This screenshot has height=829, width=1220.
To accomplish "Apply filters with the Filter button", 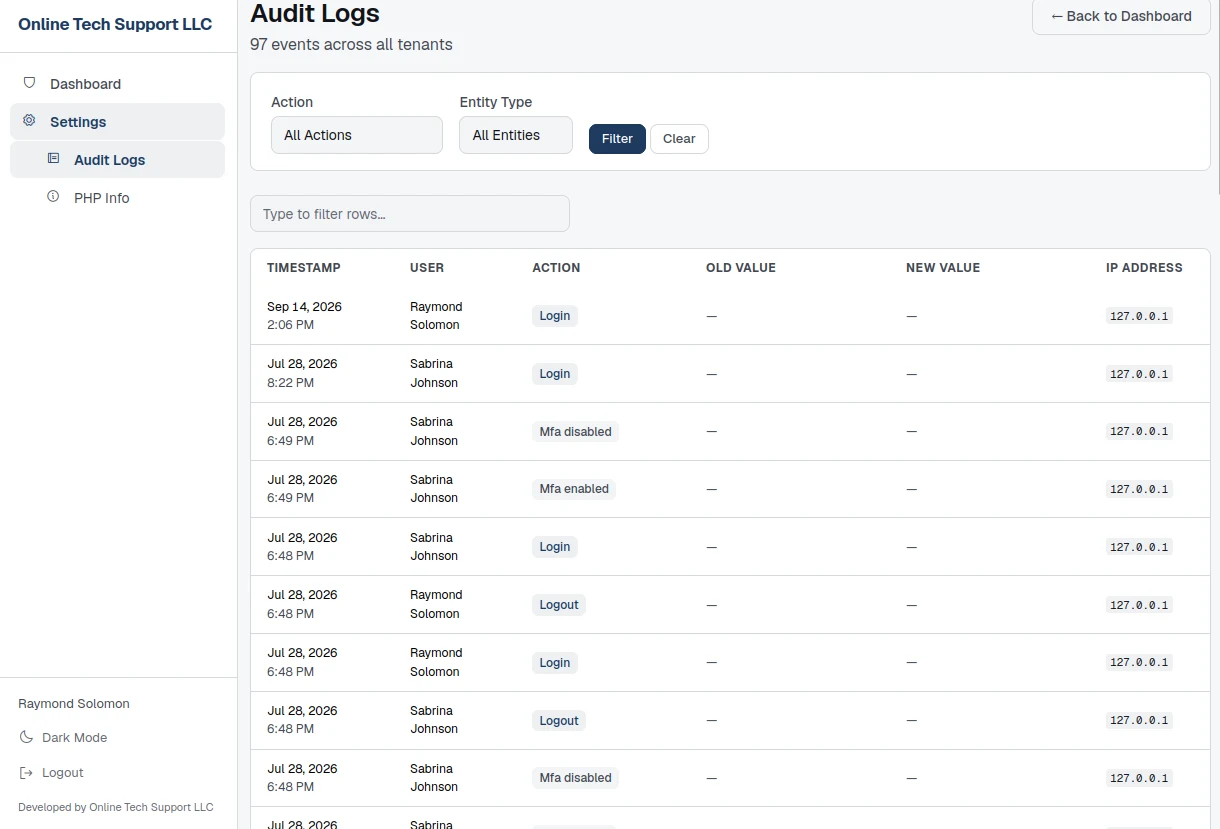I will pyautogui.click(x=617, y=139).
